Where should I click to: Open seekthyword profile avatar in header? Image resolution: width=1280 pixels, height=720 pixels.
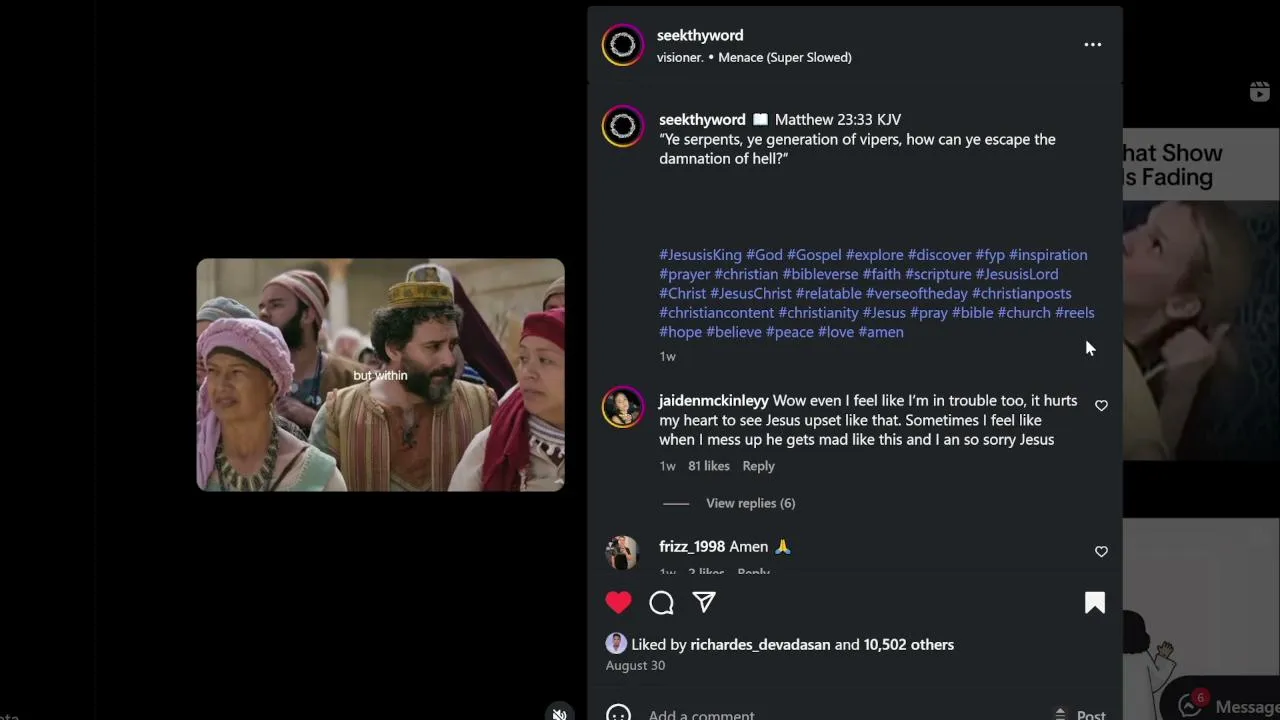pyautogui.click(x=622, y=45)
